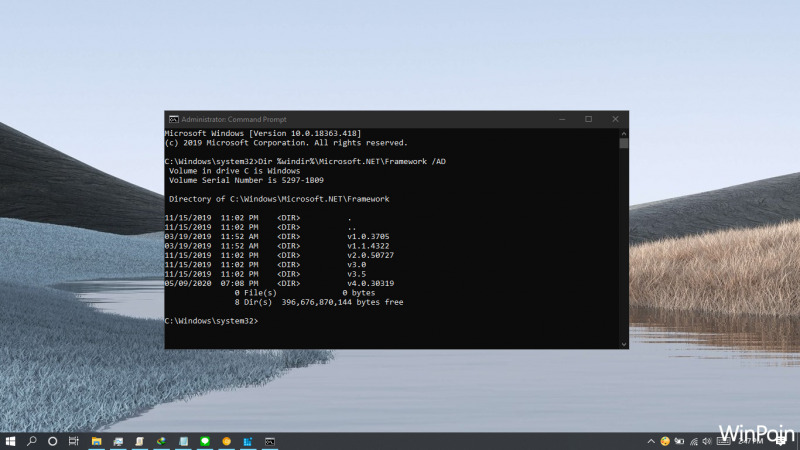Screen dimensions: 800x450
Task: Show hidden tray icons chevron
Action: pyautogui.click(x=651, y=442)
